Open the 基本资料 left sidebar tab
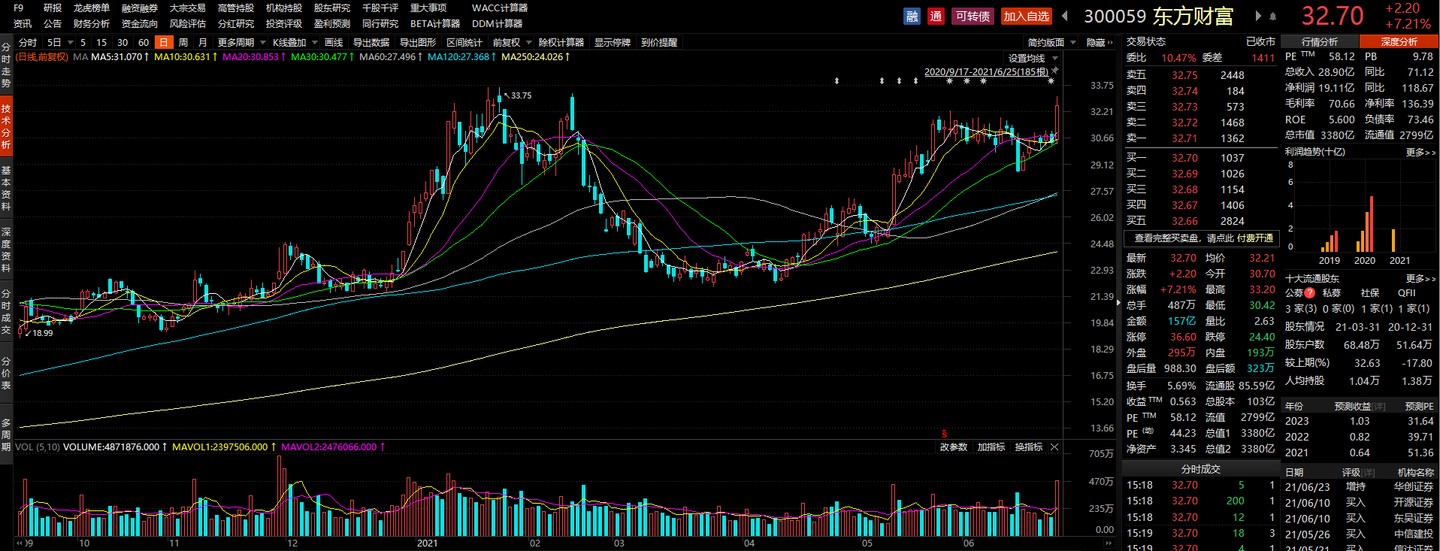This screenshot has height=551, width=1440. [6, 190]
